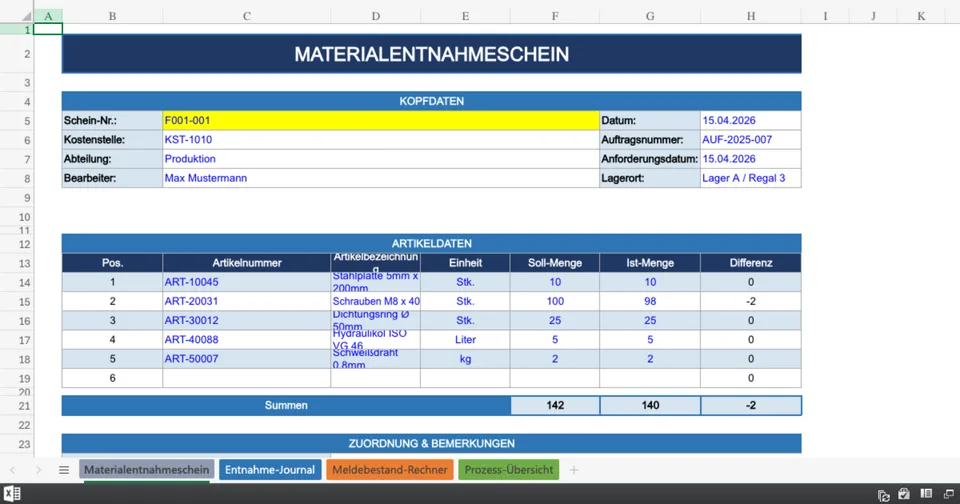Viewport: 960px width, 504px height.
Task: Click the Lagerort: label cell
Action: point(650,178)
